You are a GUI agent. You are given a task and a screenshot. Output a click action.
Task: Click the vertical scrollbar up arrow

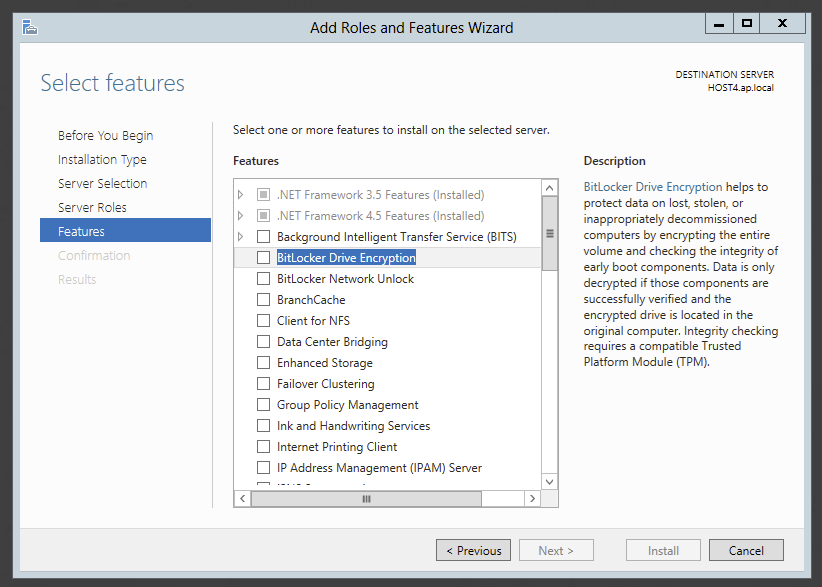coord(549,187)
